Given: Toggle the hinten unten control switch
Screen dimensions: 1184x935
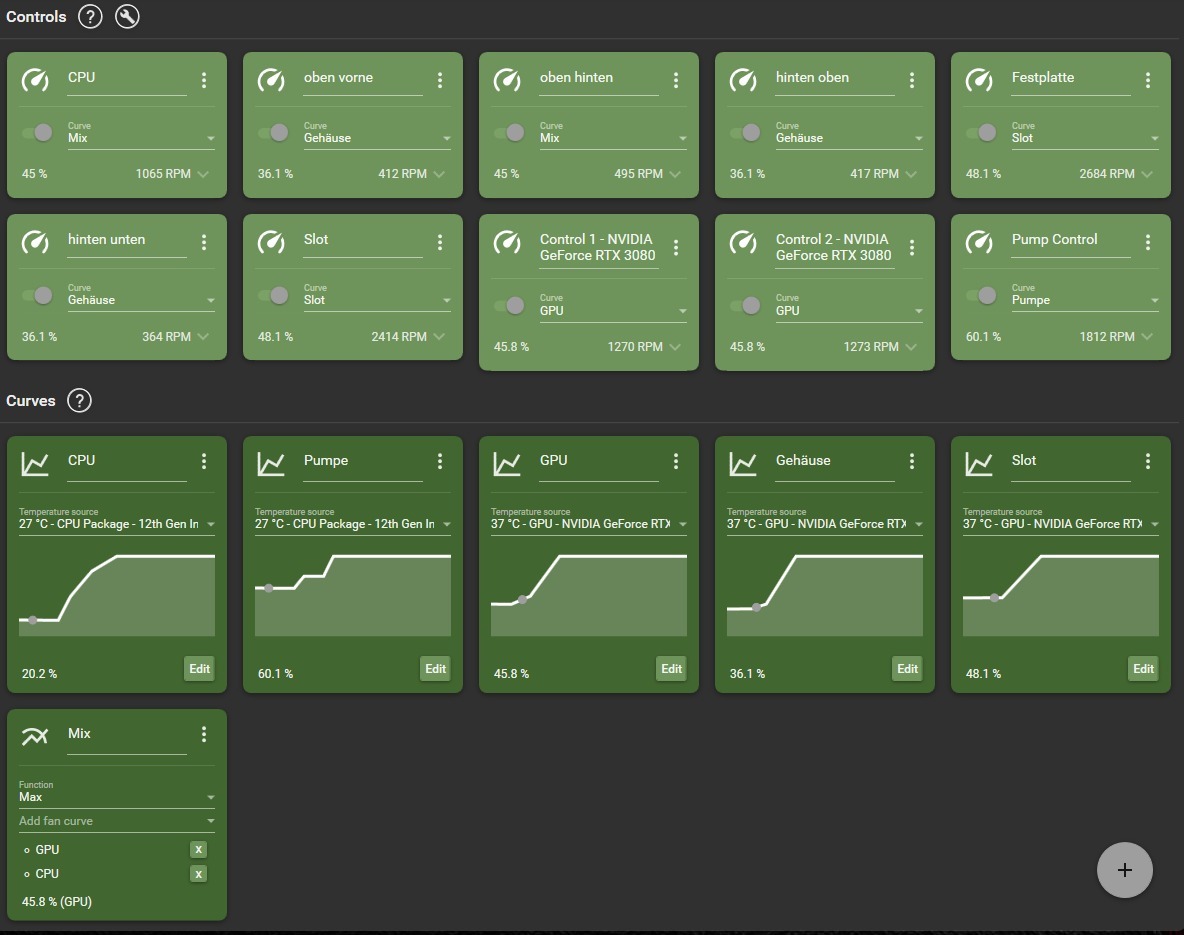Looking at the screenshot, I should coord(37,295).
